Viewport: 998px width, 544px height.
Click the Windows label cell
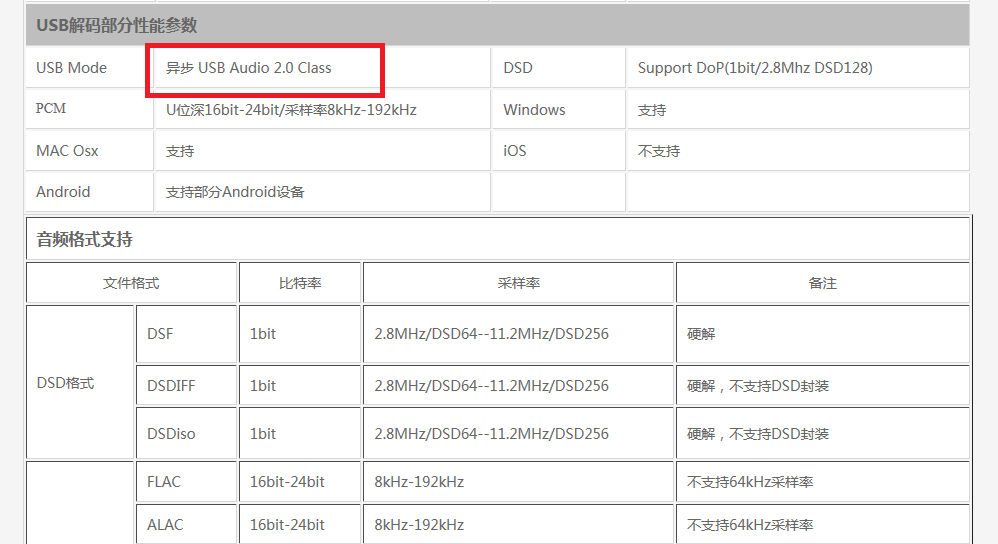534,110
